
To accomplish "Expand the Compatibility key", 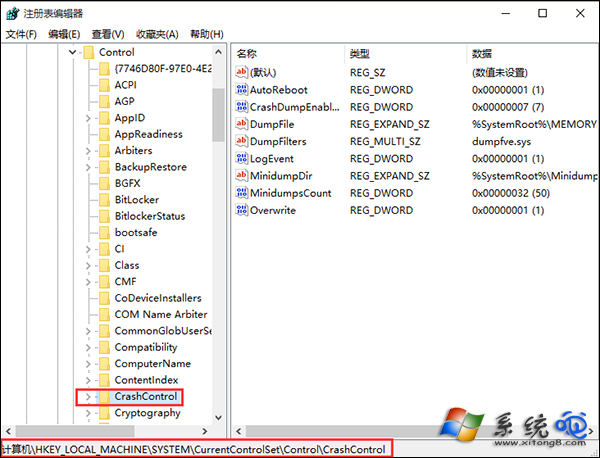I will click(x=88, y=347).
